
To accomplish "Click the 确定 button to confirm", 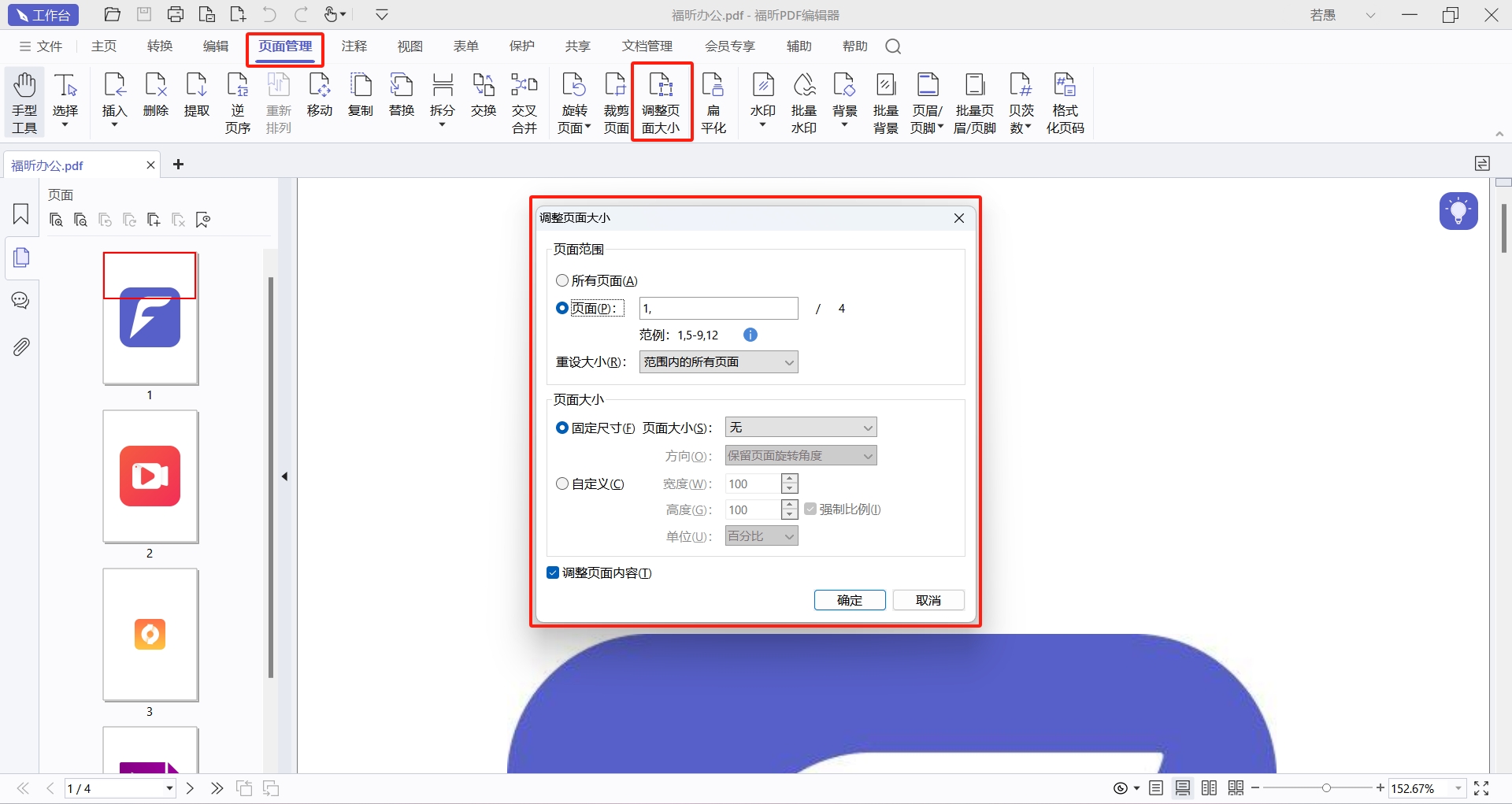I will [x=850, y=599].
